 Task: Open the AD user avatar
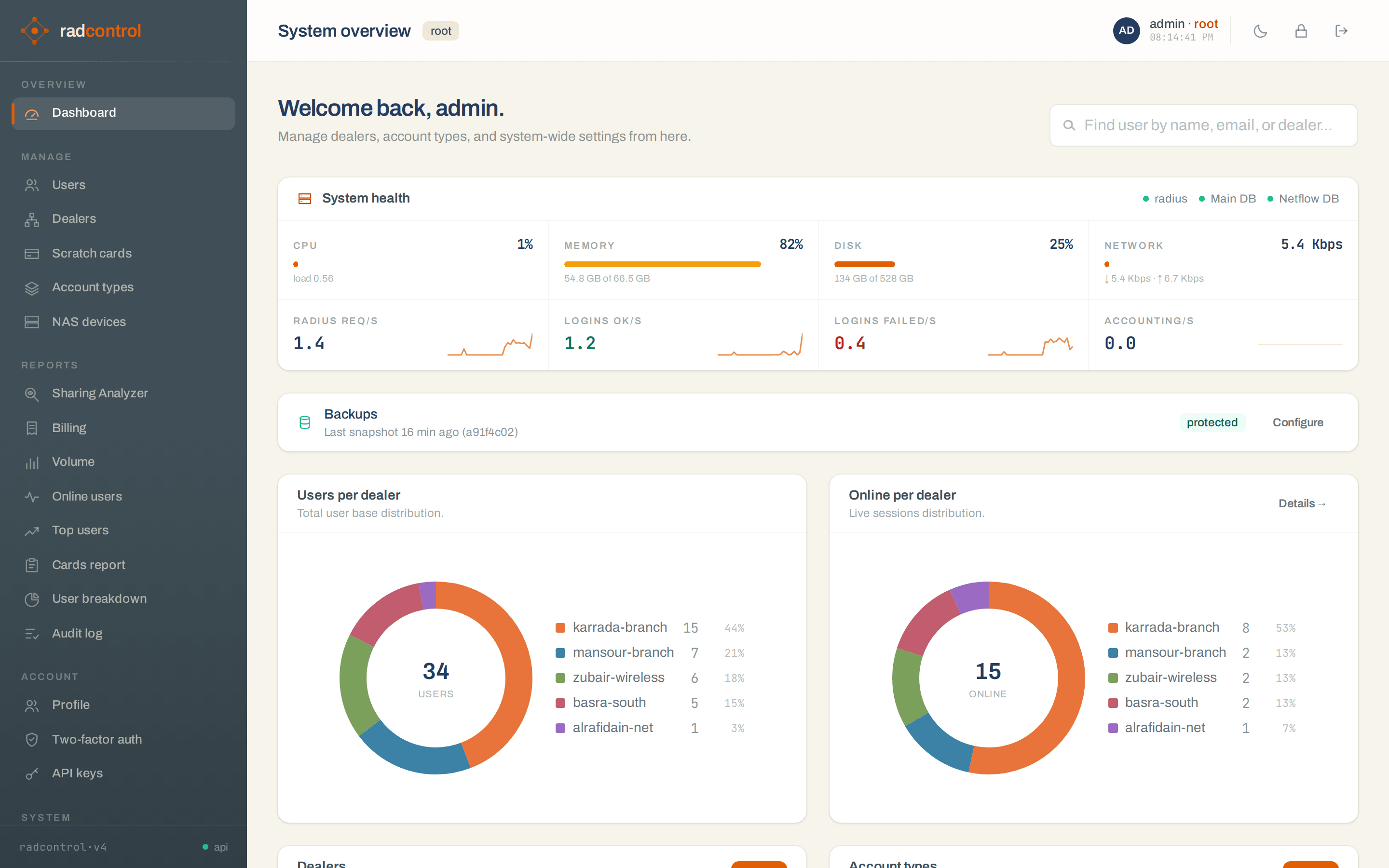click(1126, 30)
